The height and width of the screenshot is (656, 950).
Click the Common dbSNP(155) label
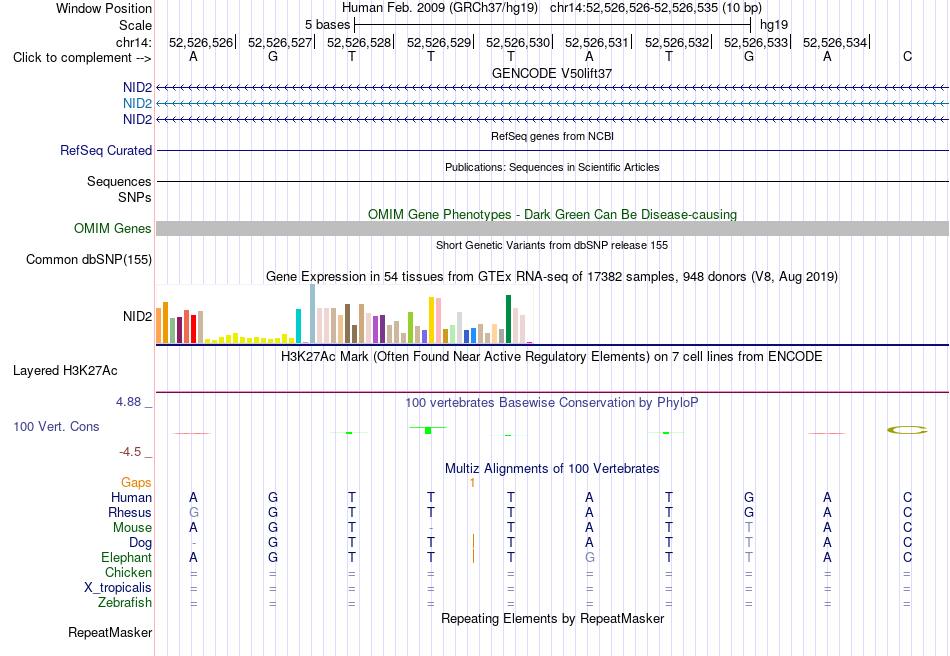point(88,259)
